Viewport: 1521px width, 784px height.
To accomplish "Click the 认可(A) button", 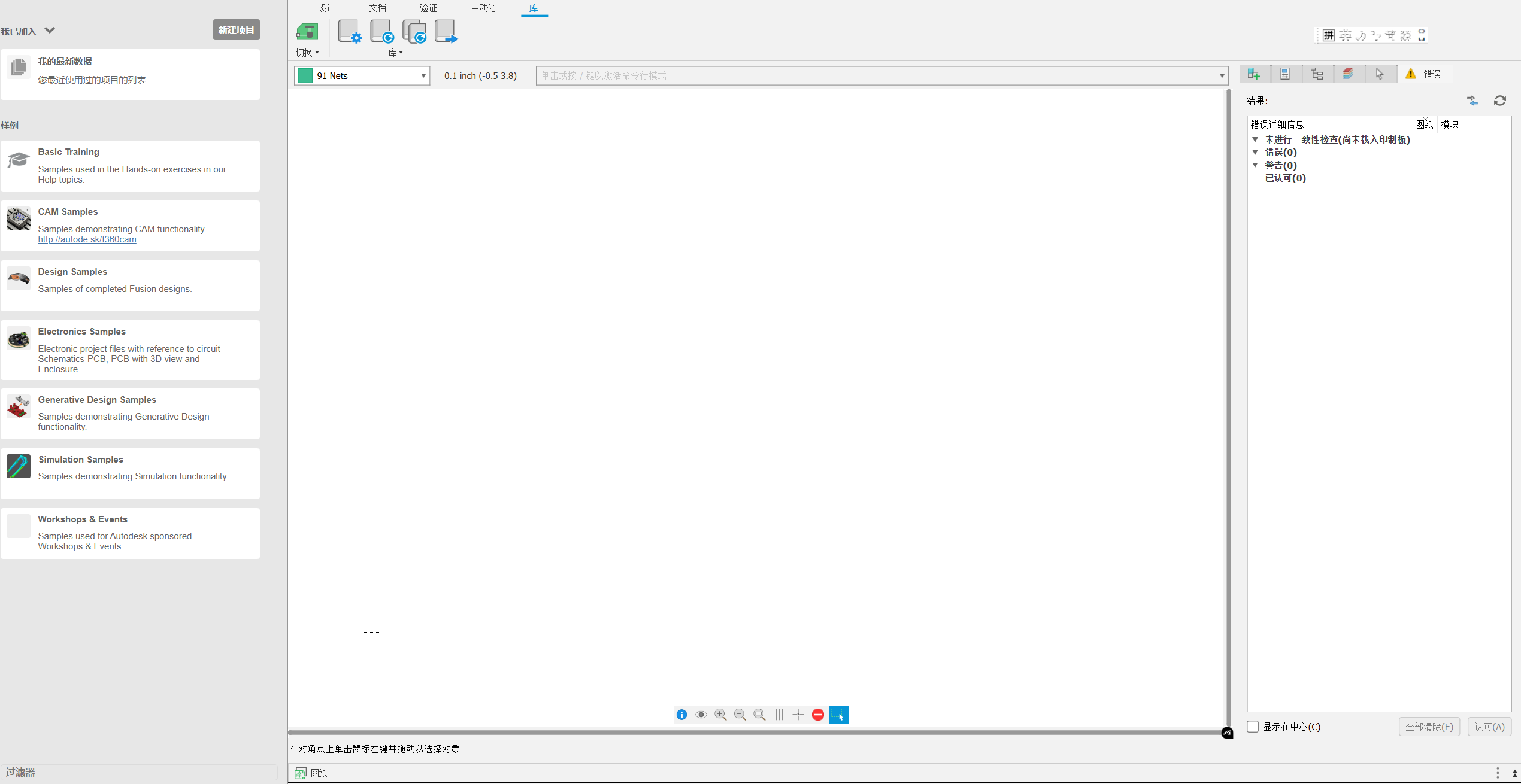I will tap(1489, 727).
